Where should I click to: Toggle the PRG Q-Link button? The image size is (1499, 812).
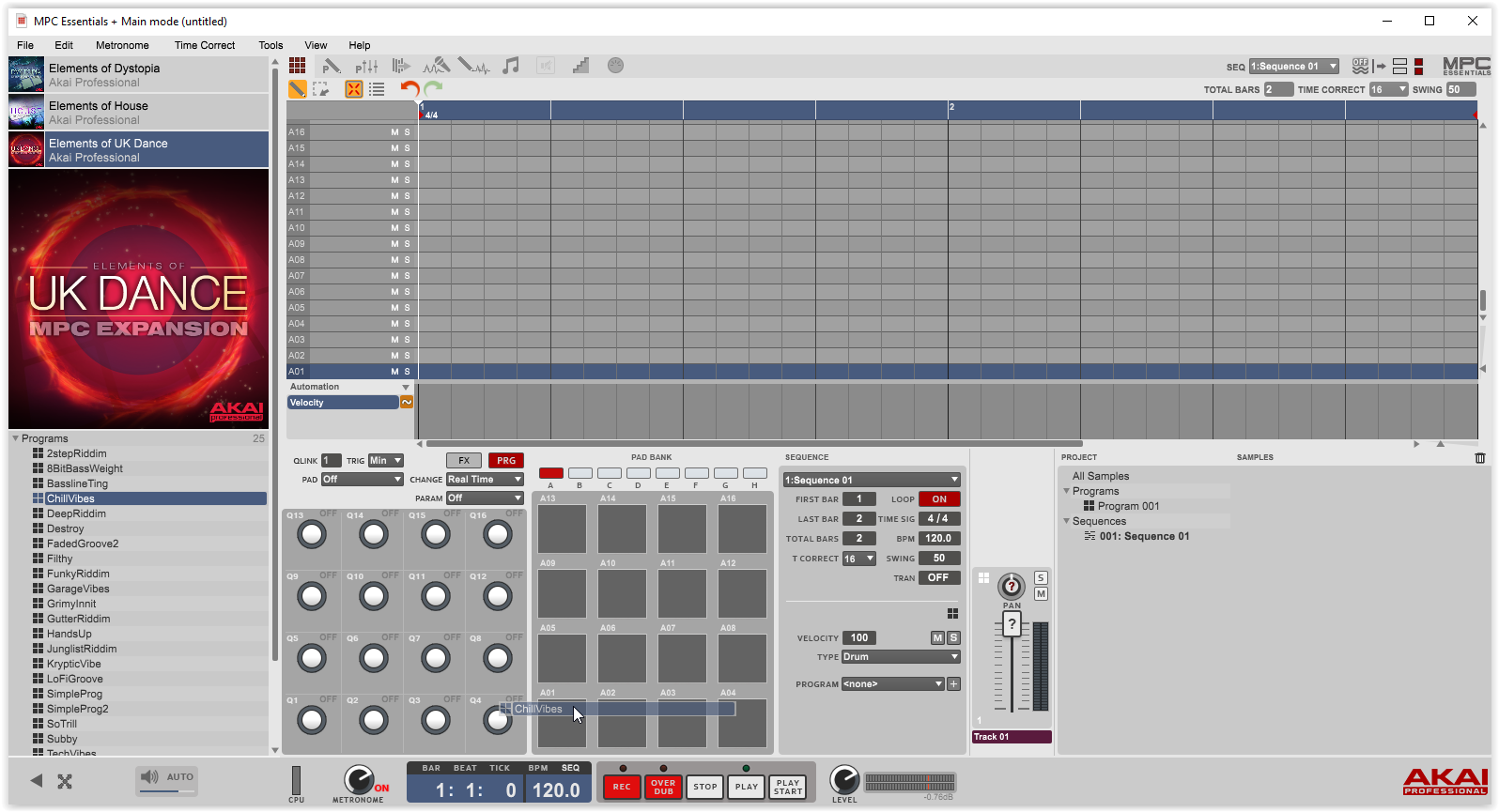click(506, 461)
